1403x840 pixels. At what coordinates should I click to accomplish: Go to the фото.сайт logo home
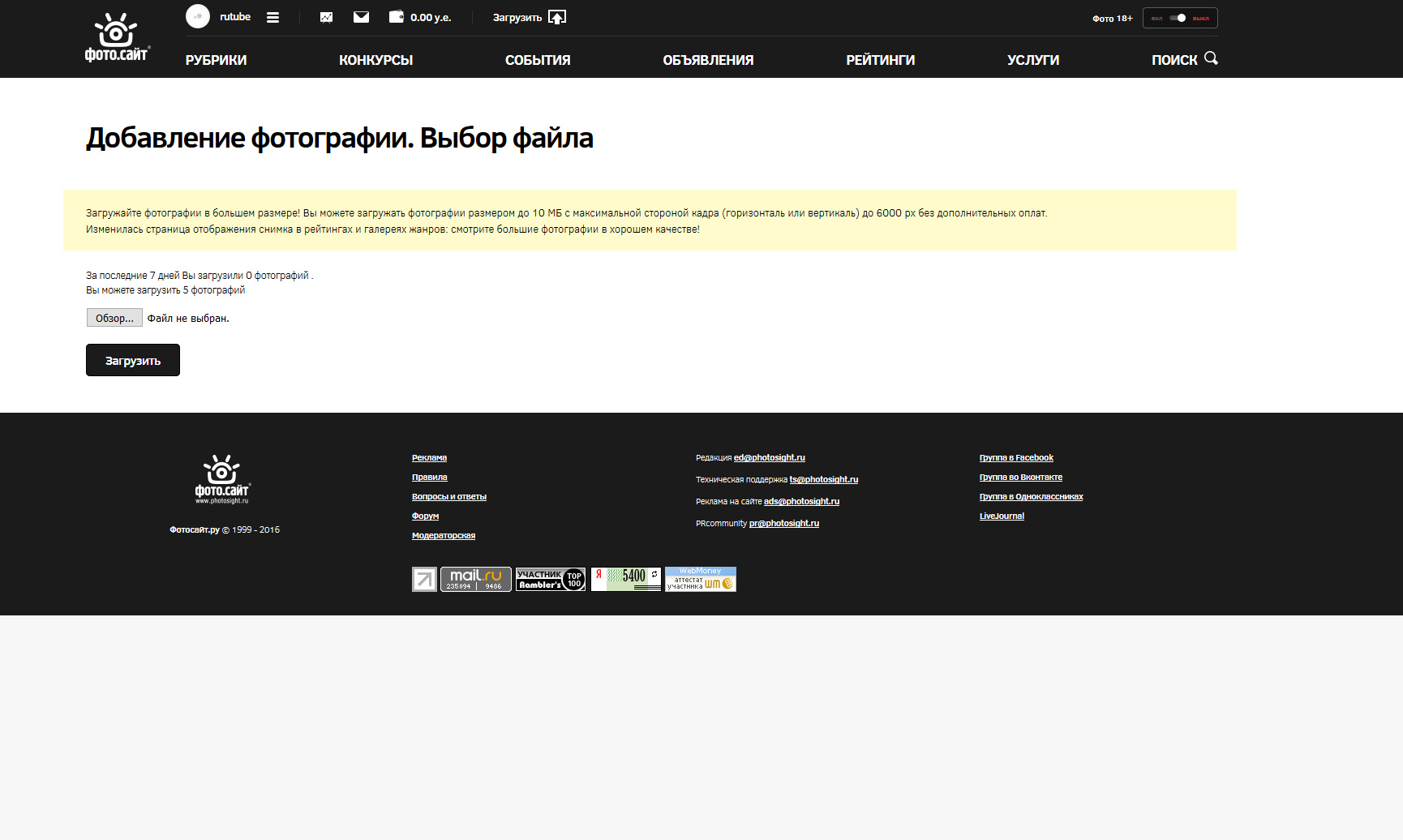click(117, 38)
